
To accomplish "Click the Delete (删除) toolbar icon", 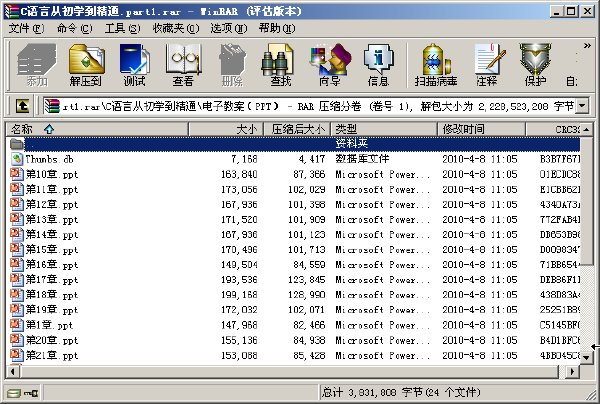I will click(x=232, y=64).
